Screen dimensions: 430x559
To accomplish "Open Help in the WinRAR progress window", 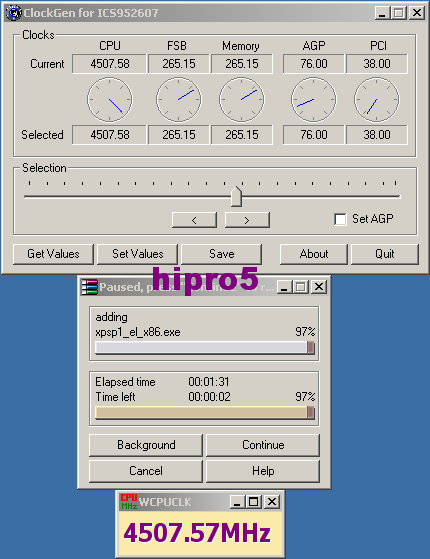I will point(263,471).
